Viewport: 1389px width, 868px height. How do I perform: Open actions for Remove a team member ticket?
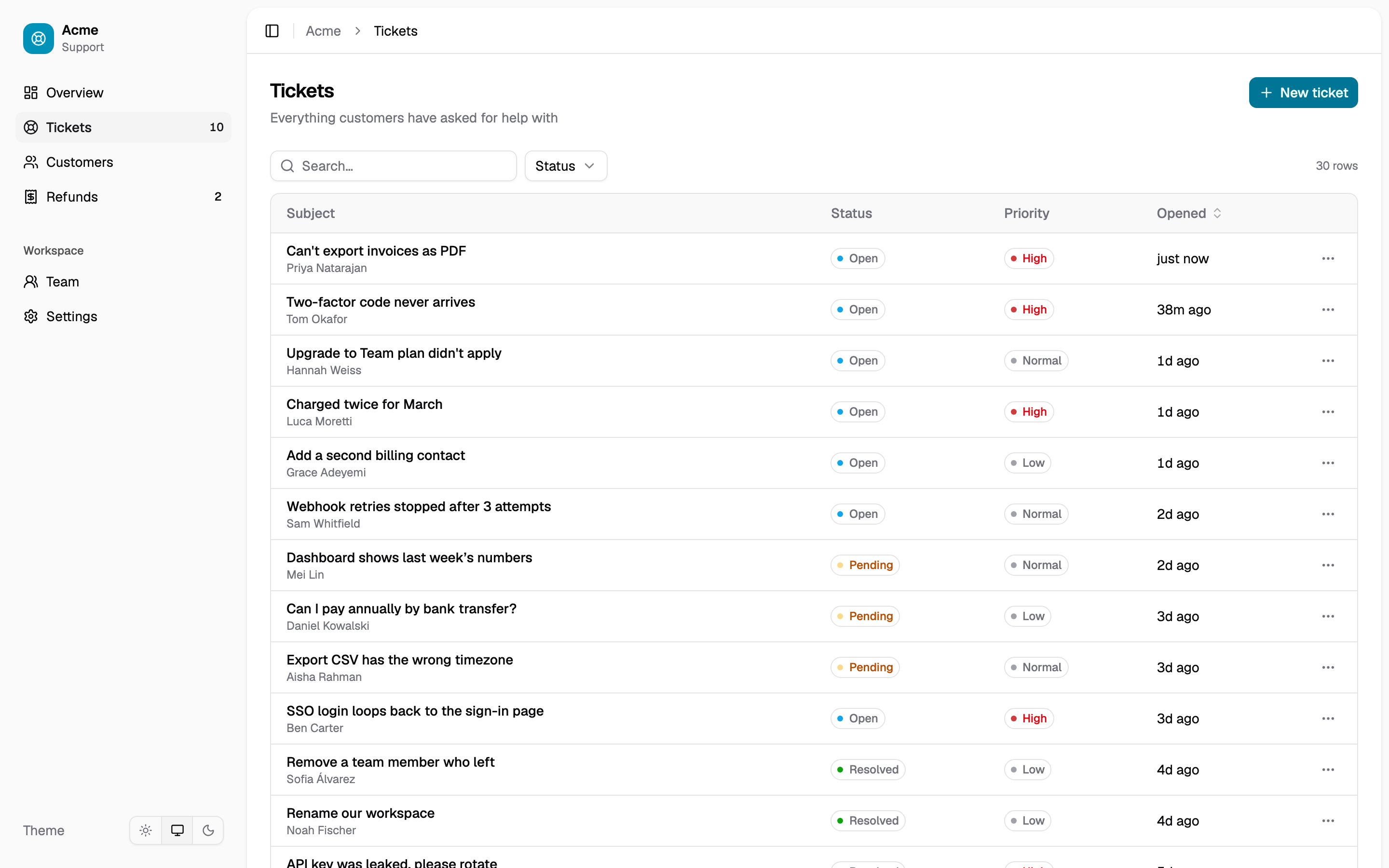1328,769
